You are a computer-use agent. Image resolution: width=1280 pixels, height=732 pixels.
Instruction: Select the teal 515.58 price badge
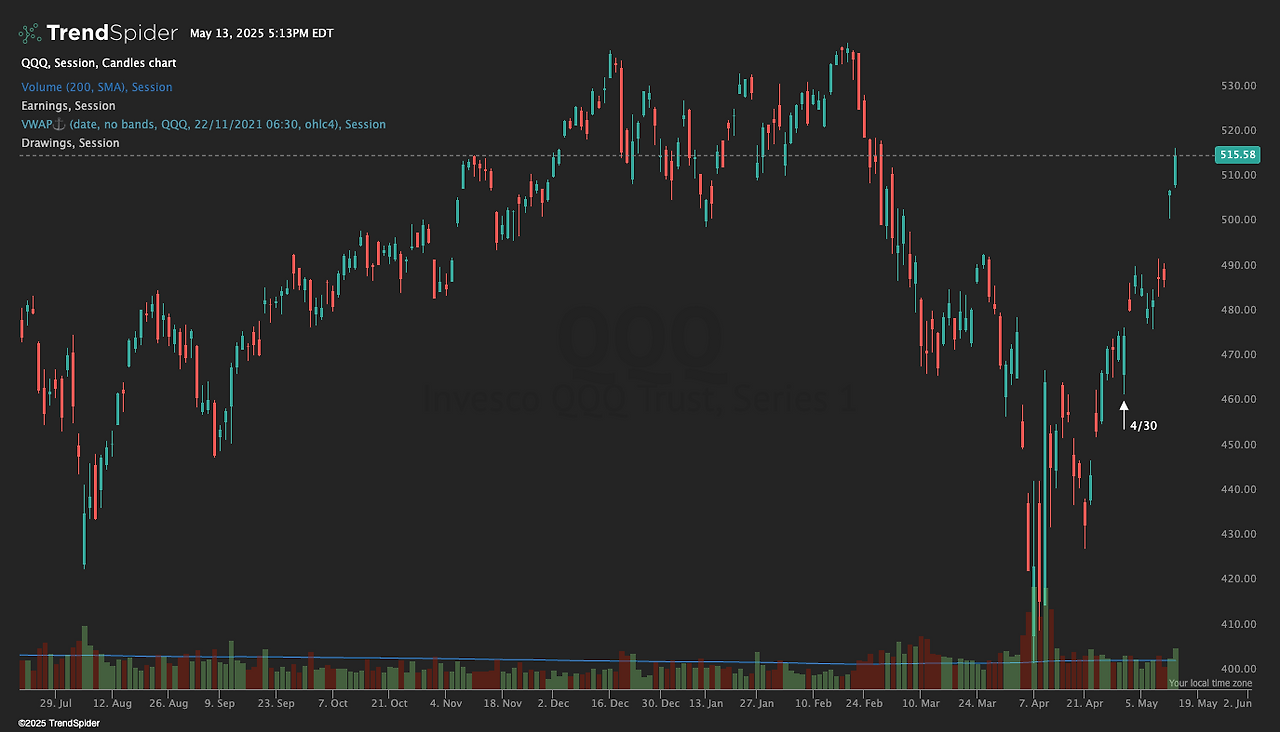point(1236,155)
